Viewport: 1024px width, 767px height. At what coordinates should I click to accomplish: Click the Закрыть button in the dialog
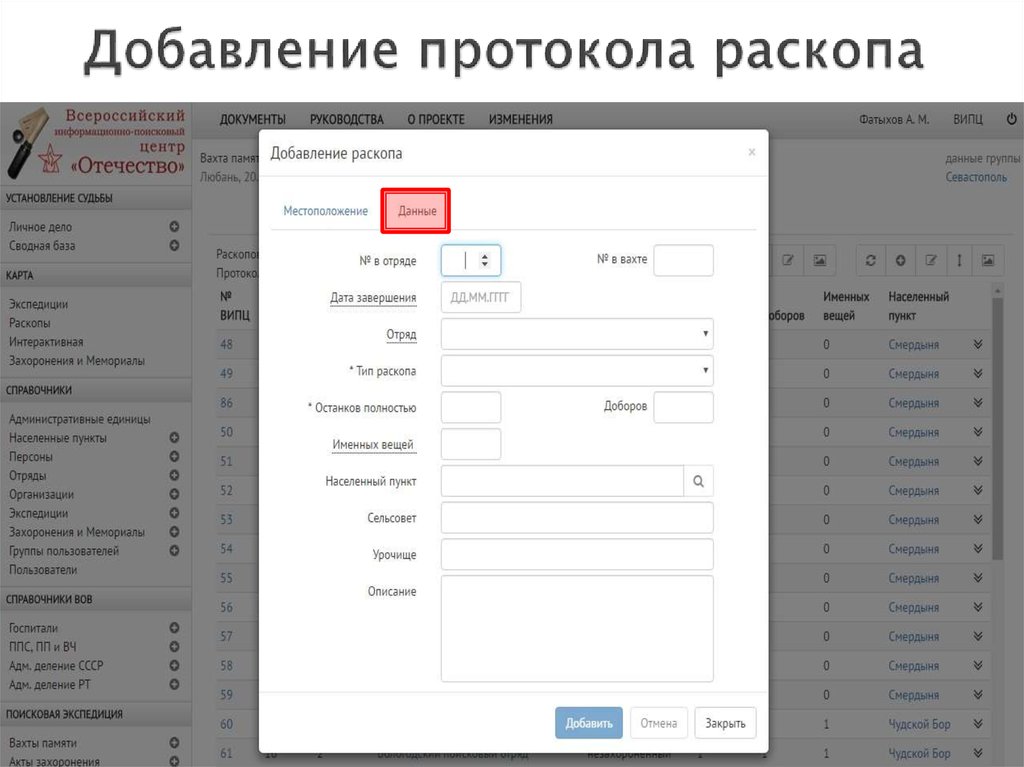point(725,722)
